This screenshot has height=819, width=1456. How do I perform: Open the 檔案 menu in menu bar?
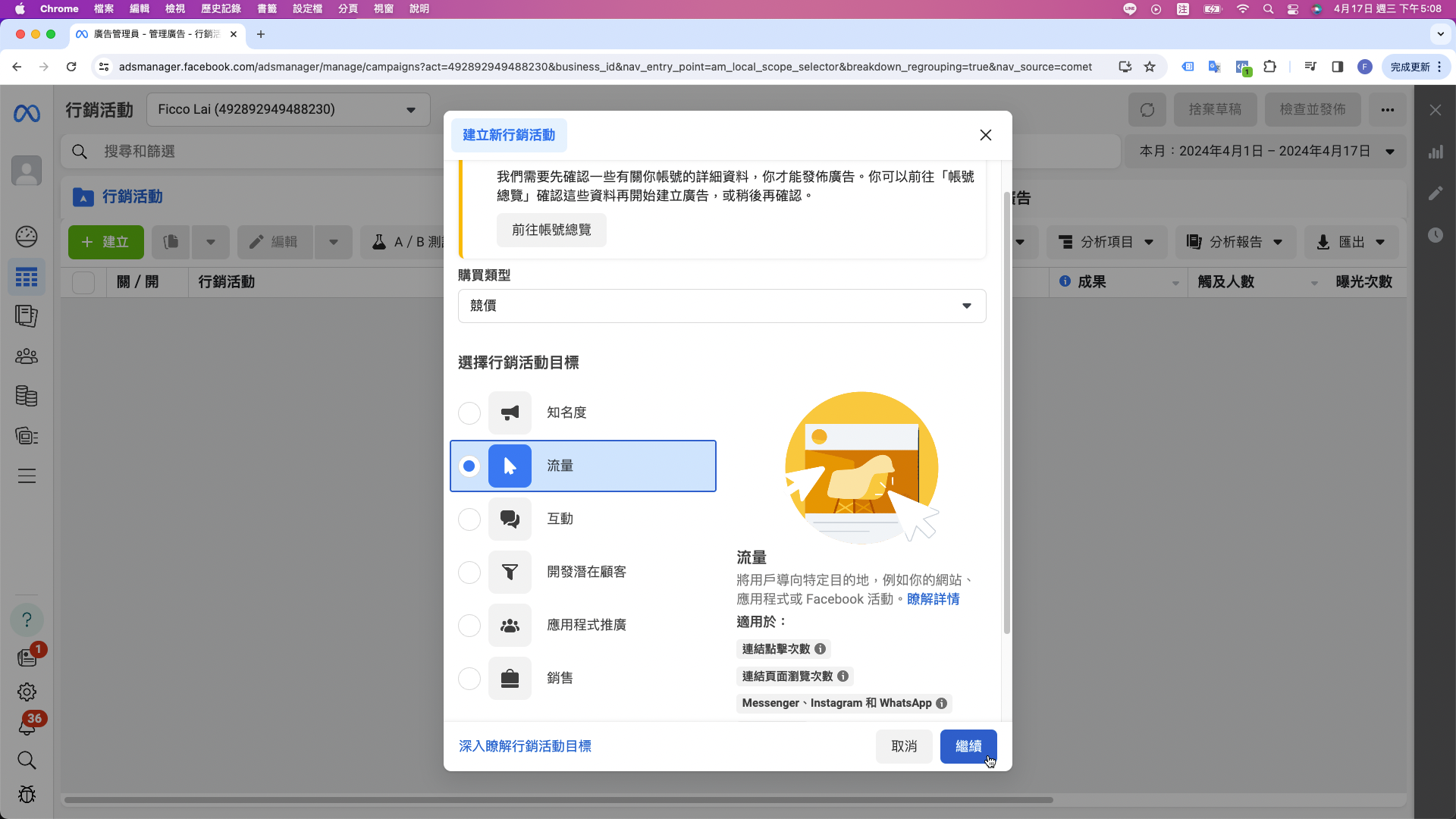pyautogui.click(x=104, y=9)
